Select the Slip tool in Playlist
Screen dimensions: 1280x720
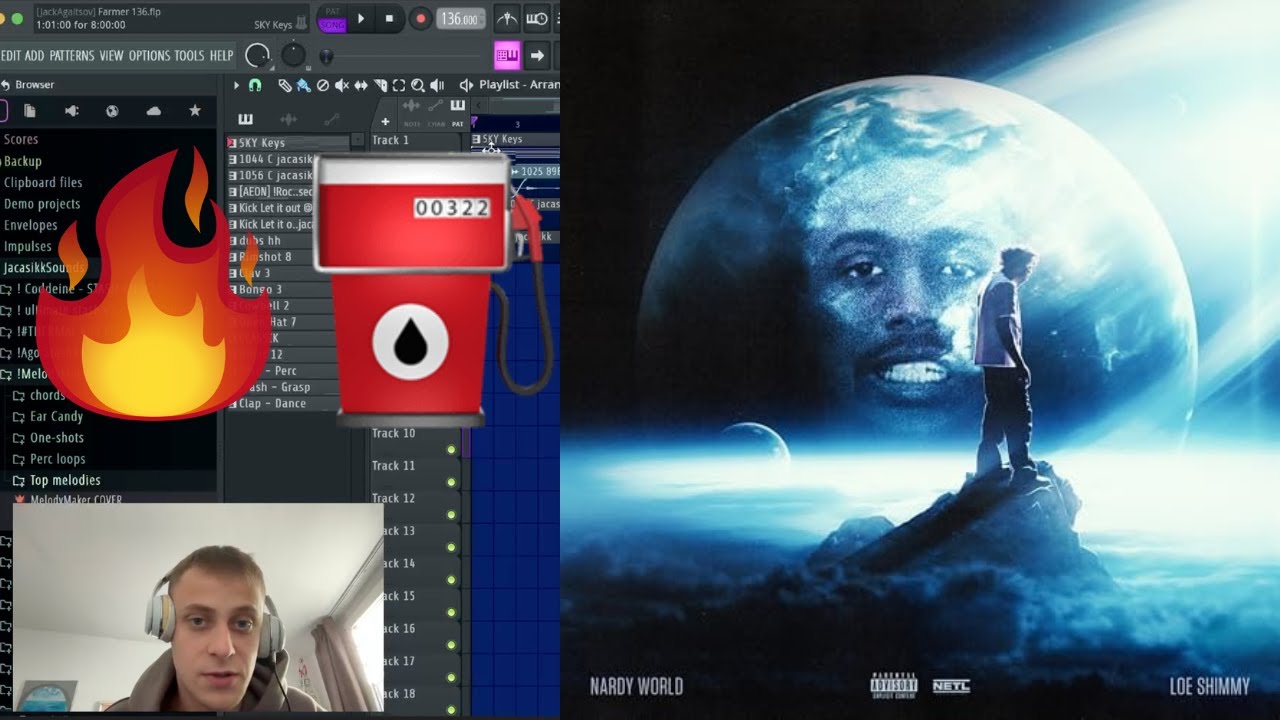[361, 85]
